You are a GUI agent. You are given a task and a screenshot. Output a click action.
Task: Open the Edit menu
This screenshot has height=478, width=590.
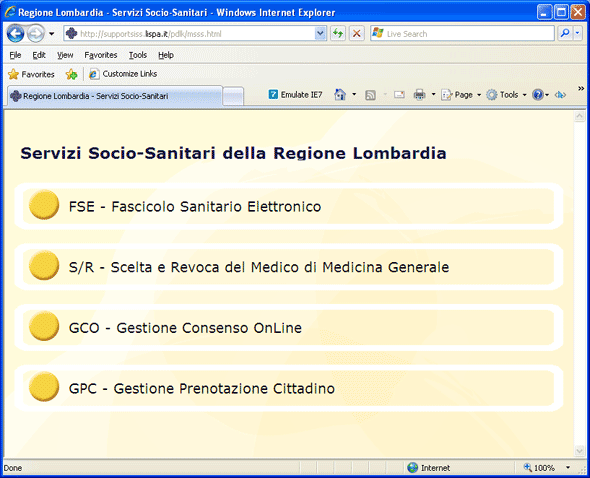(x=39, y=55)
